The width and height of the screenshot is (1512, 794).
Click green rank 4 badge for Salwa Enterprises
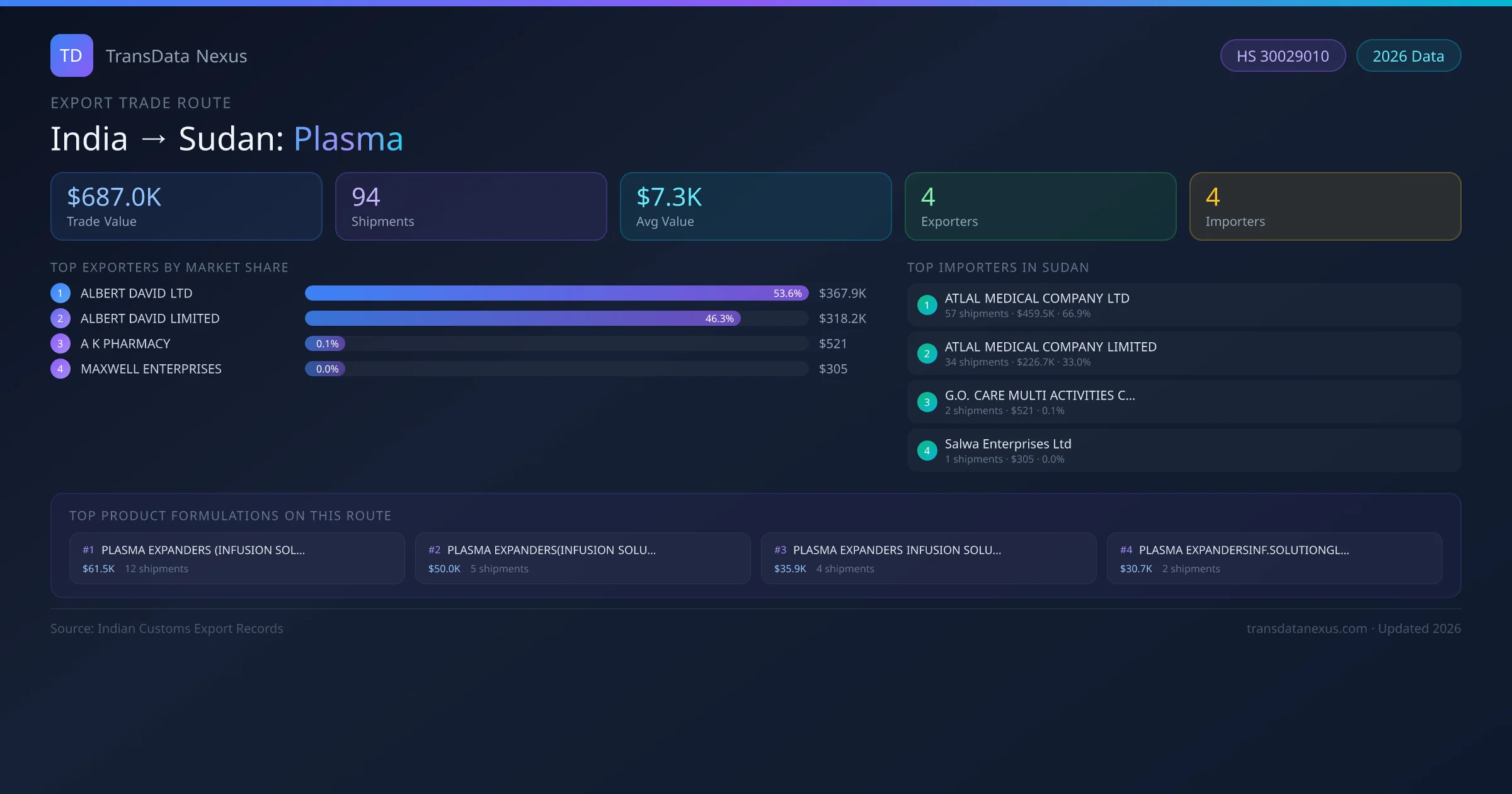click(x=927, y=451)
